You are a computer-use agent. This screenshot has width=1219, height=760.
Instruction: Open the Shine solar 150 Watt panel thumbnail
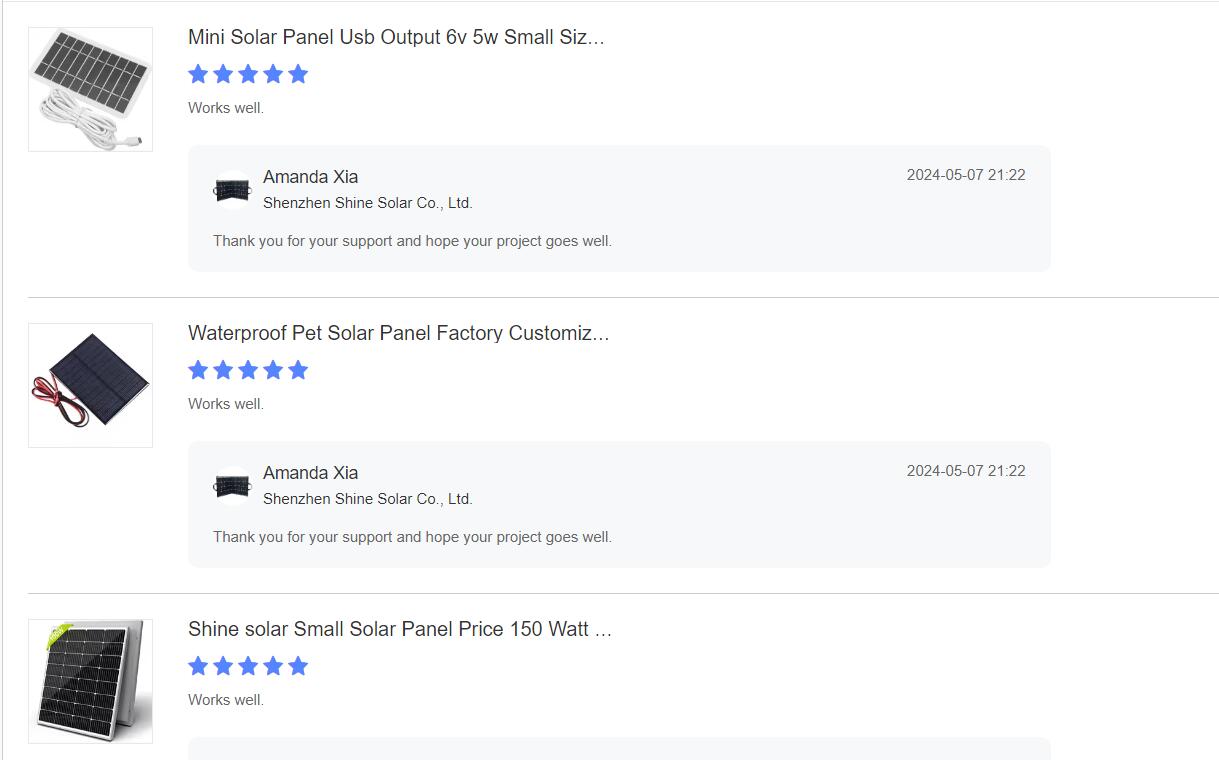(90, 681)
